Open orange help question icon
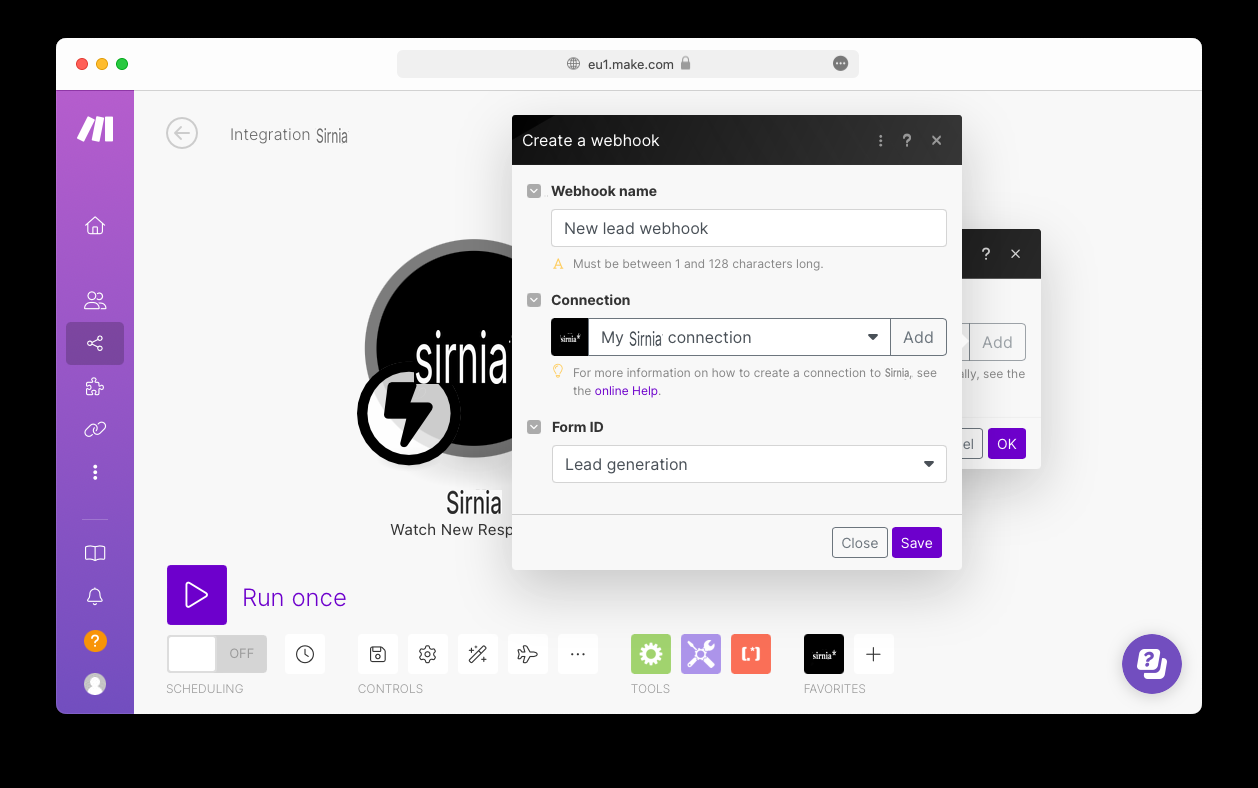Image resolution: width=1258 pixels, height=788 pixels. coord(95,641)
